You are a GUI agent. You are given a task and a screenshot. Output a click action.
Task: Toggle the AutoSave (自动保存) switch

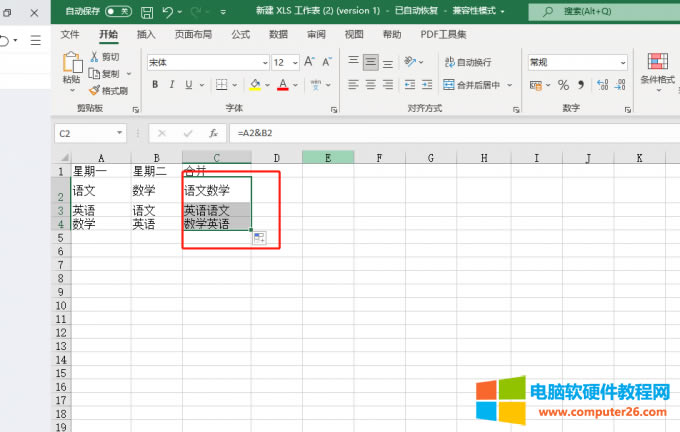click(x=118, y=11)
